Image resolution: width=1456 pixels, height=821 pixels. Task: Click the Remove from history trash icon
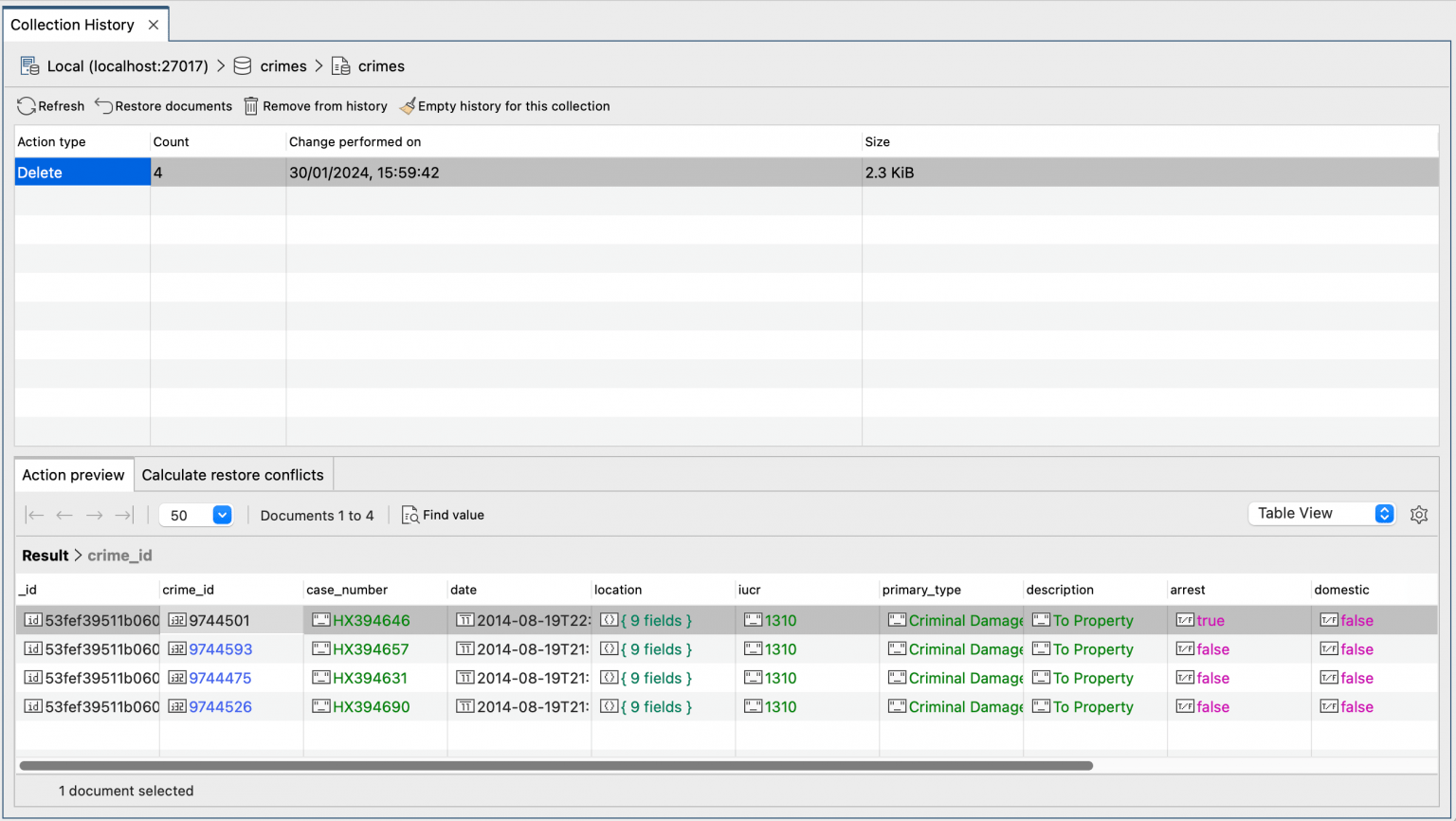tap(251, 106)
